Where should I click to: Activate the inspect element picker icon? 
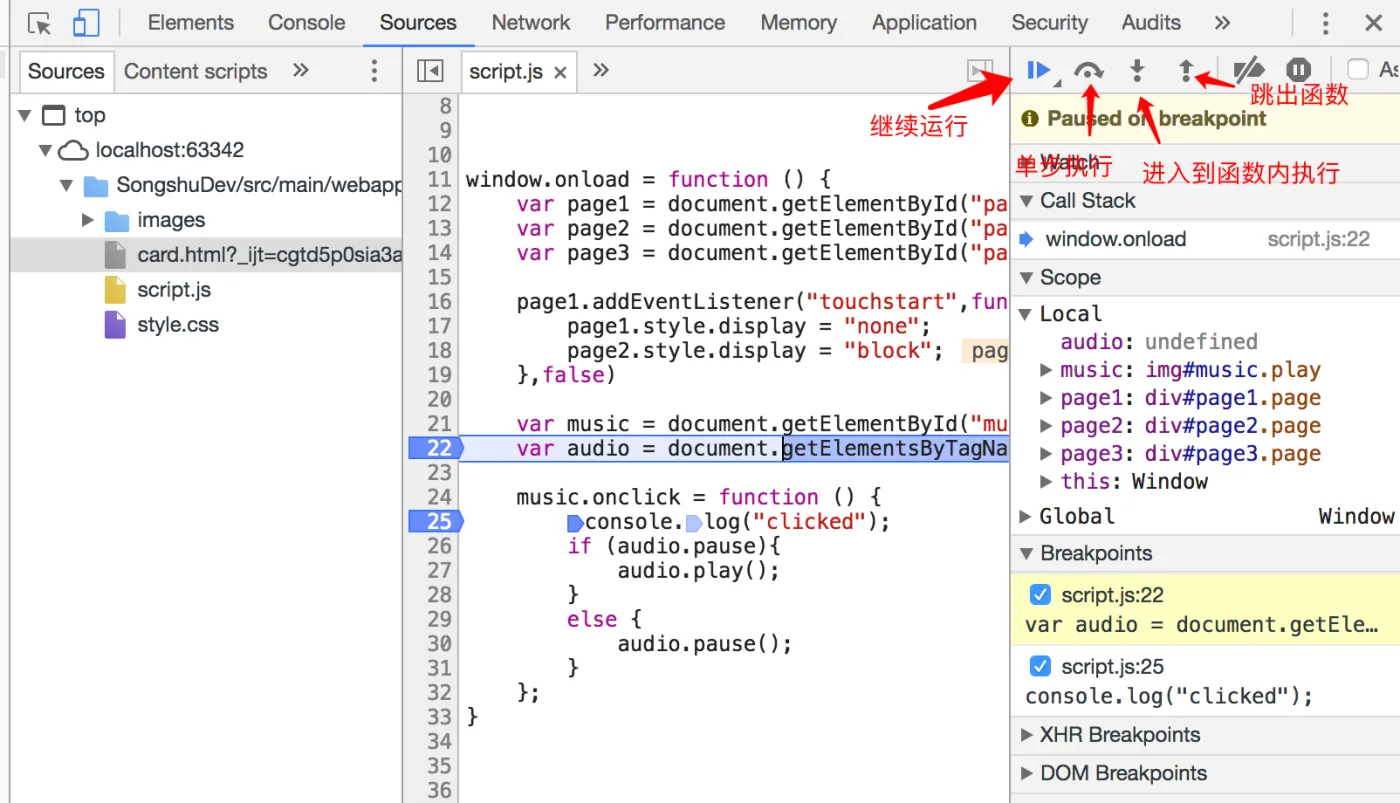tap(40, 23)
